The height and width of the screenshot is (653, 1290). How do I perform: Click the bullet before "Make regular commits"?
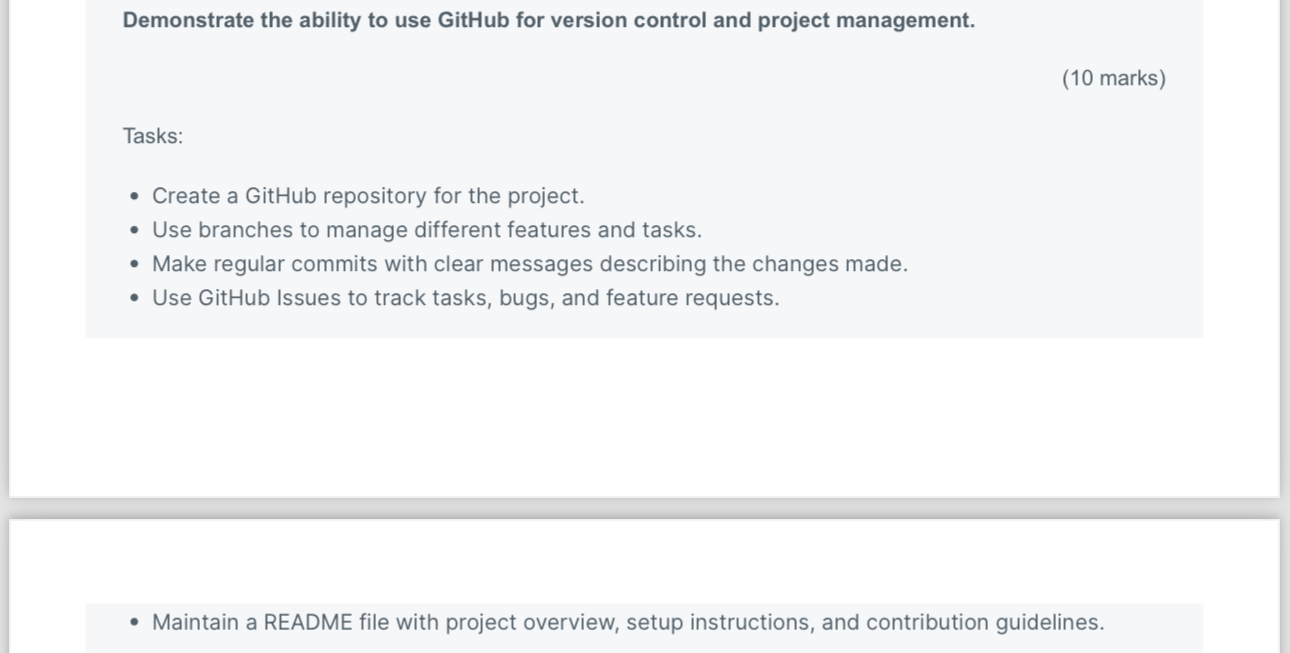coord(135,265)
